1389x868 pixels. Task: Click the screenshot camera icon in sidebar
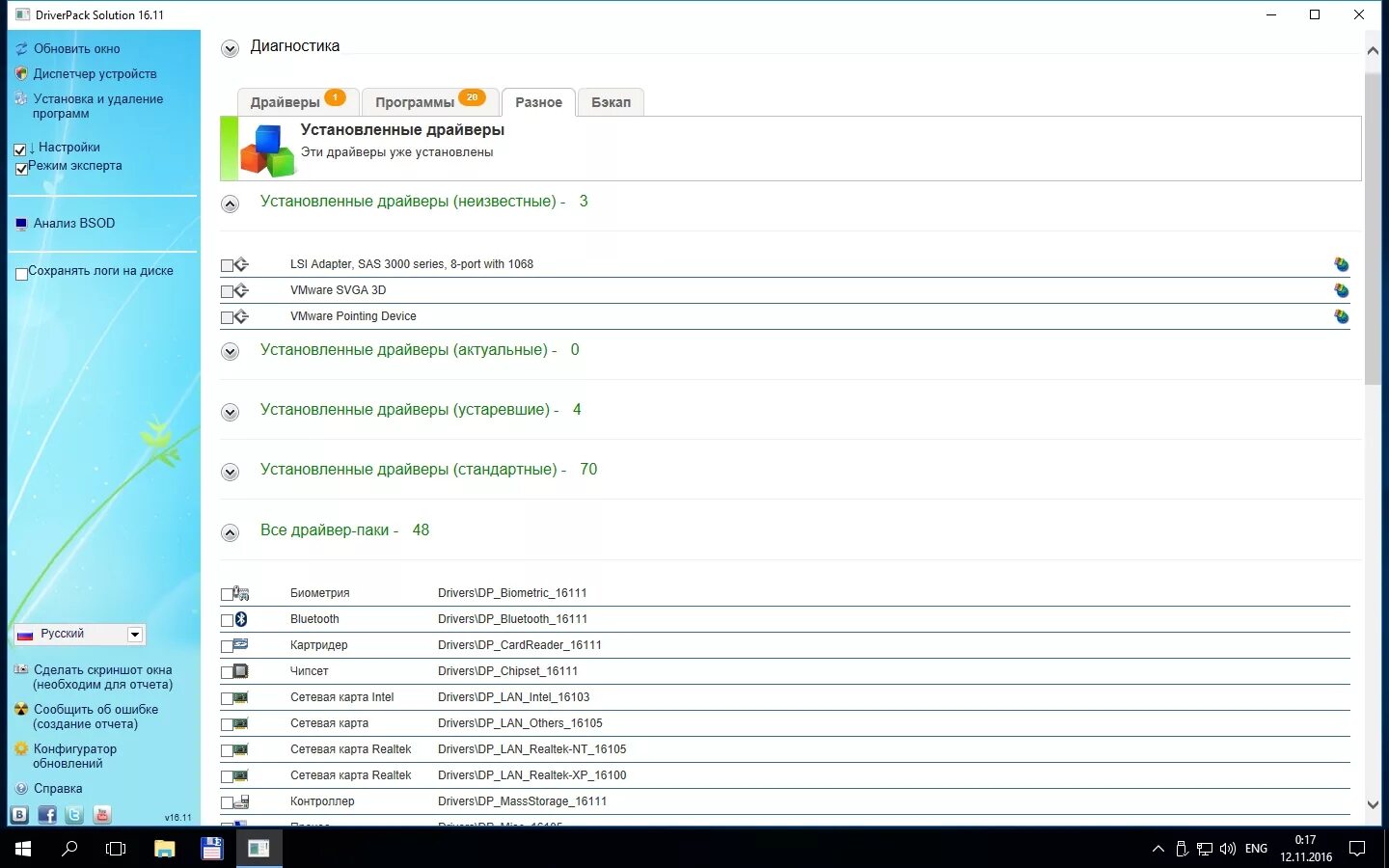coord(21,669)
